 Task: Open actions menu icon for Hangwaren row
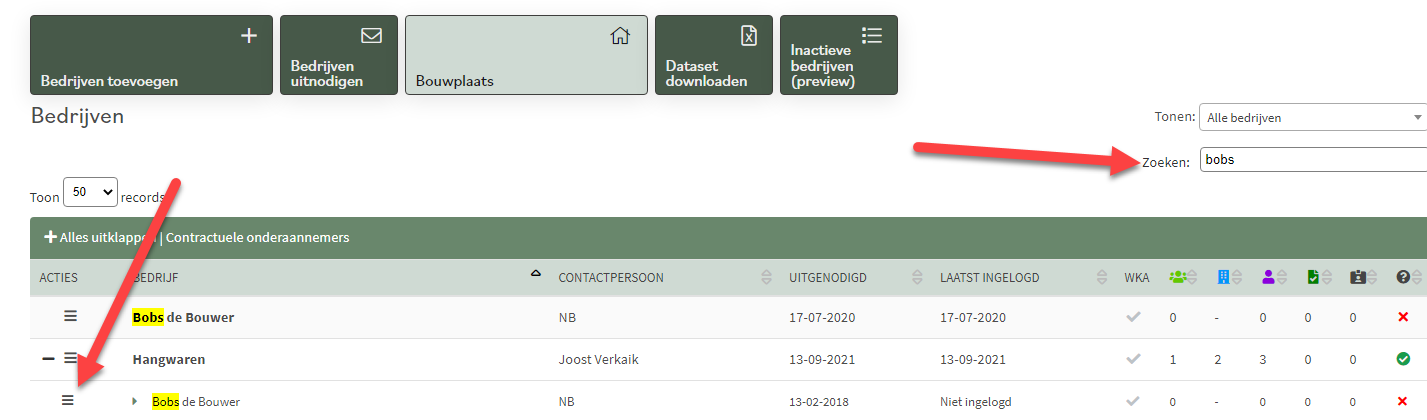click(x=70, y=358)
